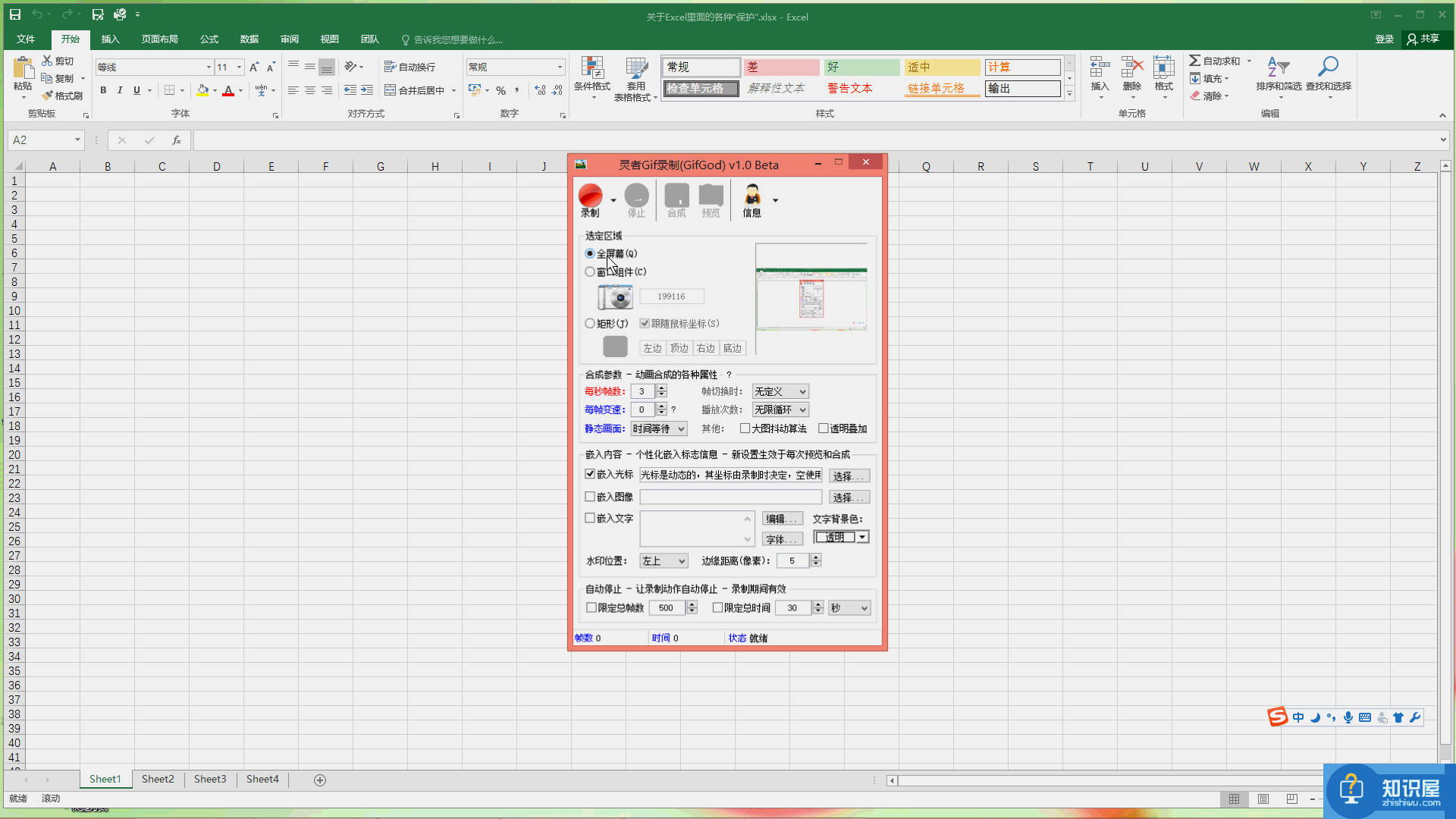Image resolution: width=1456 pixels, height=819 pixels.
Task: Add a new sheet with plus icon
Action: [320, 780]
